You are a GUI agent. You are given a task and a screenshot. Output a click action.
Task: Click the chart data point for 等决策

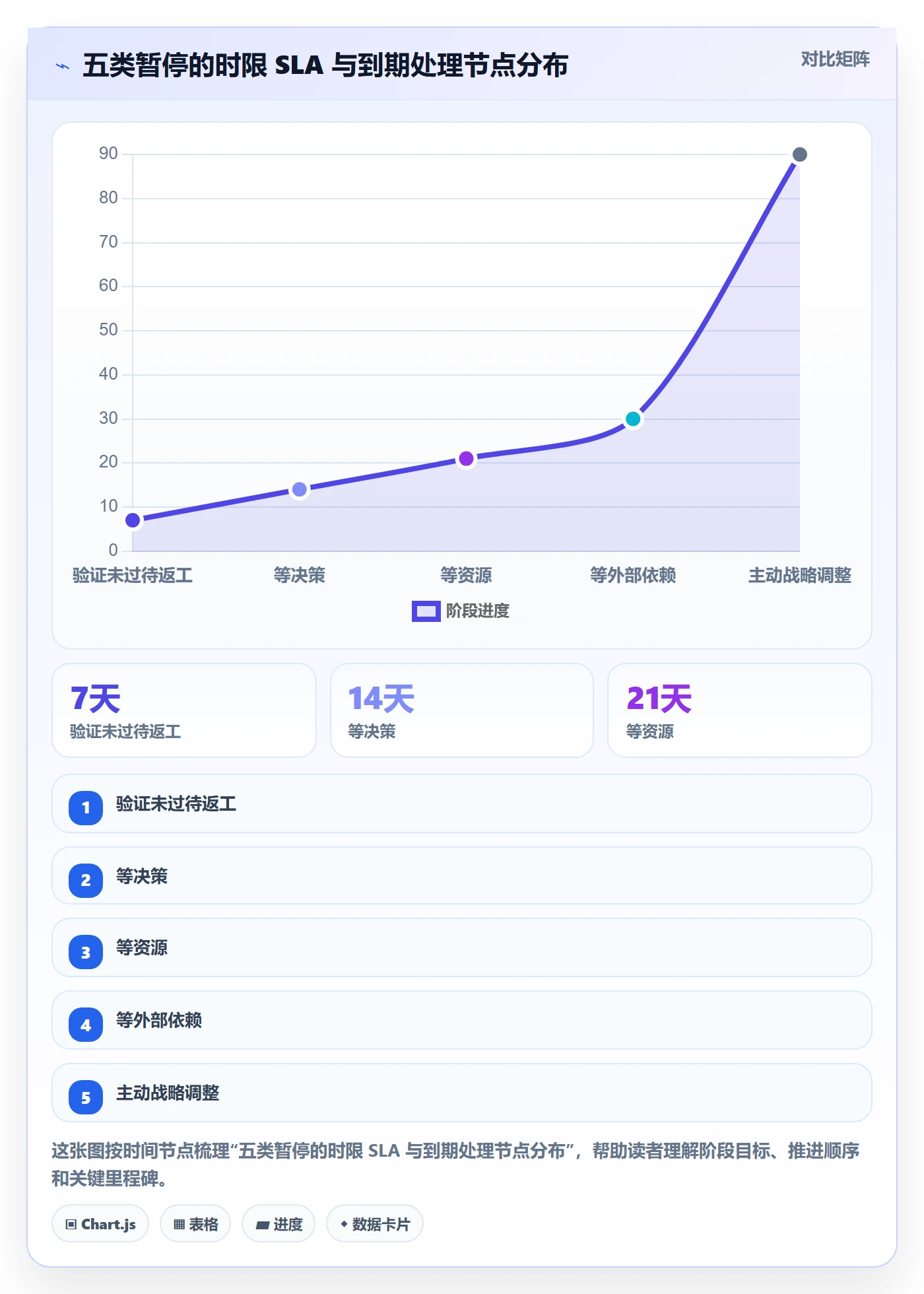pos(300,489)
